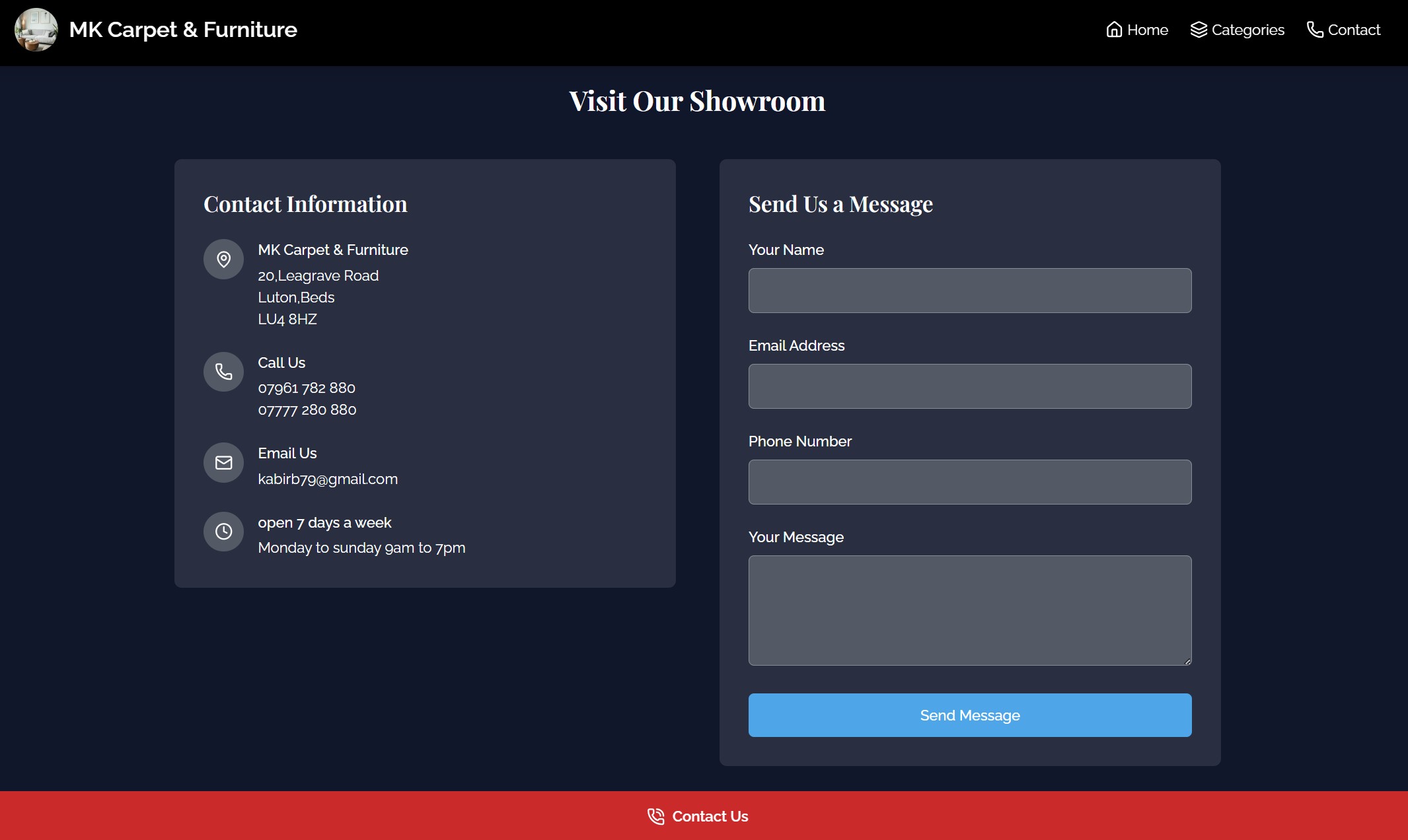The height and width of the screenshot is (840, 1408).
Task: Click the envelope icon beside Email Us
Action: click(224, 462)
